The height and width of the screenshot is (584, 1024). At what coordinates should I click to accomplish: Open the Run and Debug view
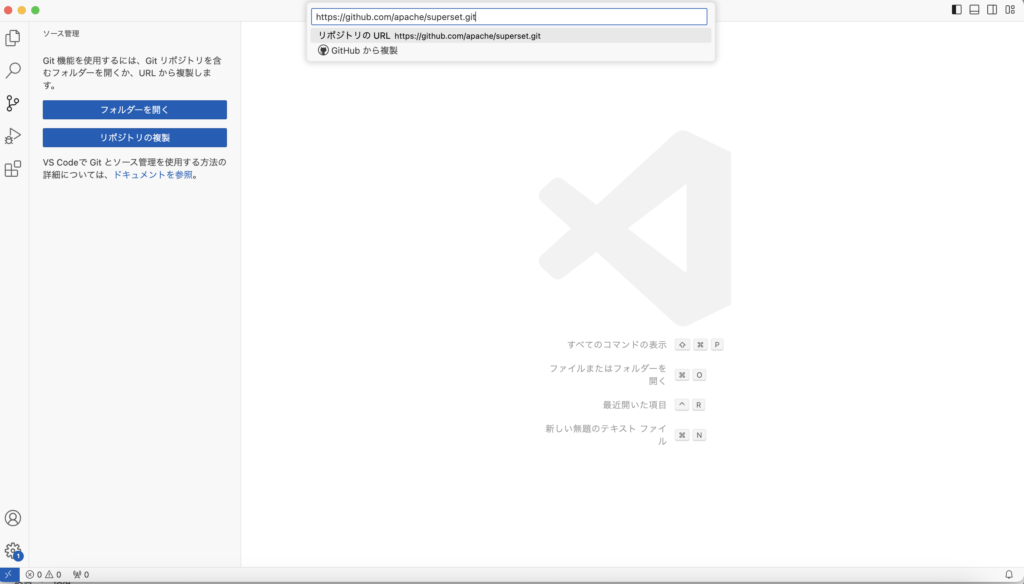(x=13, y=136)
